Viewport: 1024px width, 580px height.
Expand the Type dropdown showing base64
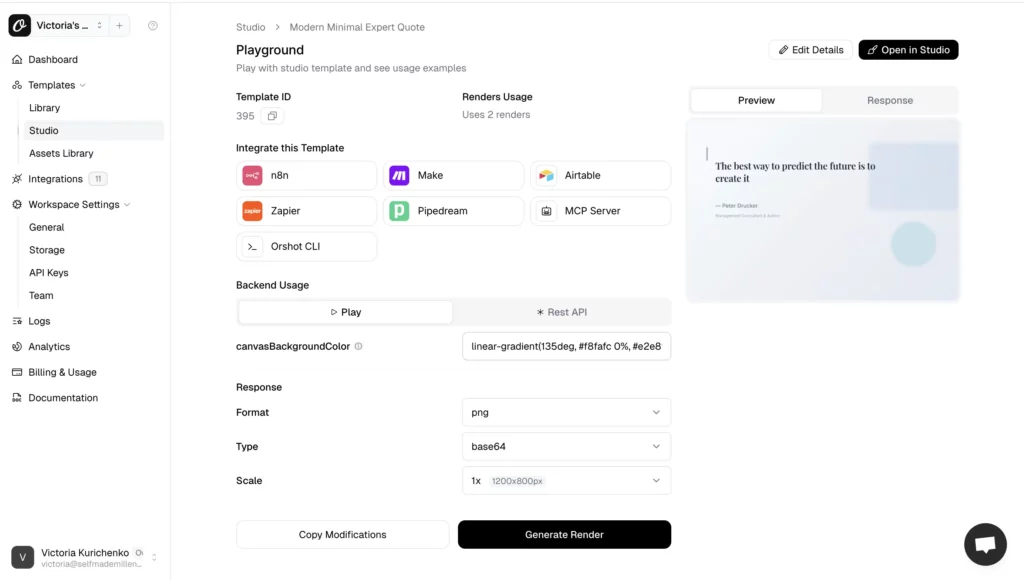(x=566, y=446)
